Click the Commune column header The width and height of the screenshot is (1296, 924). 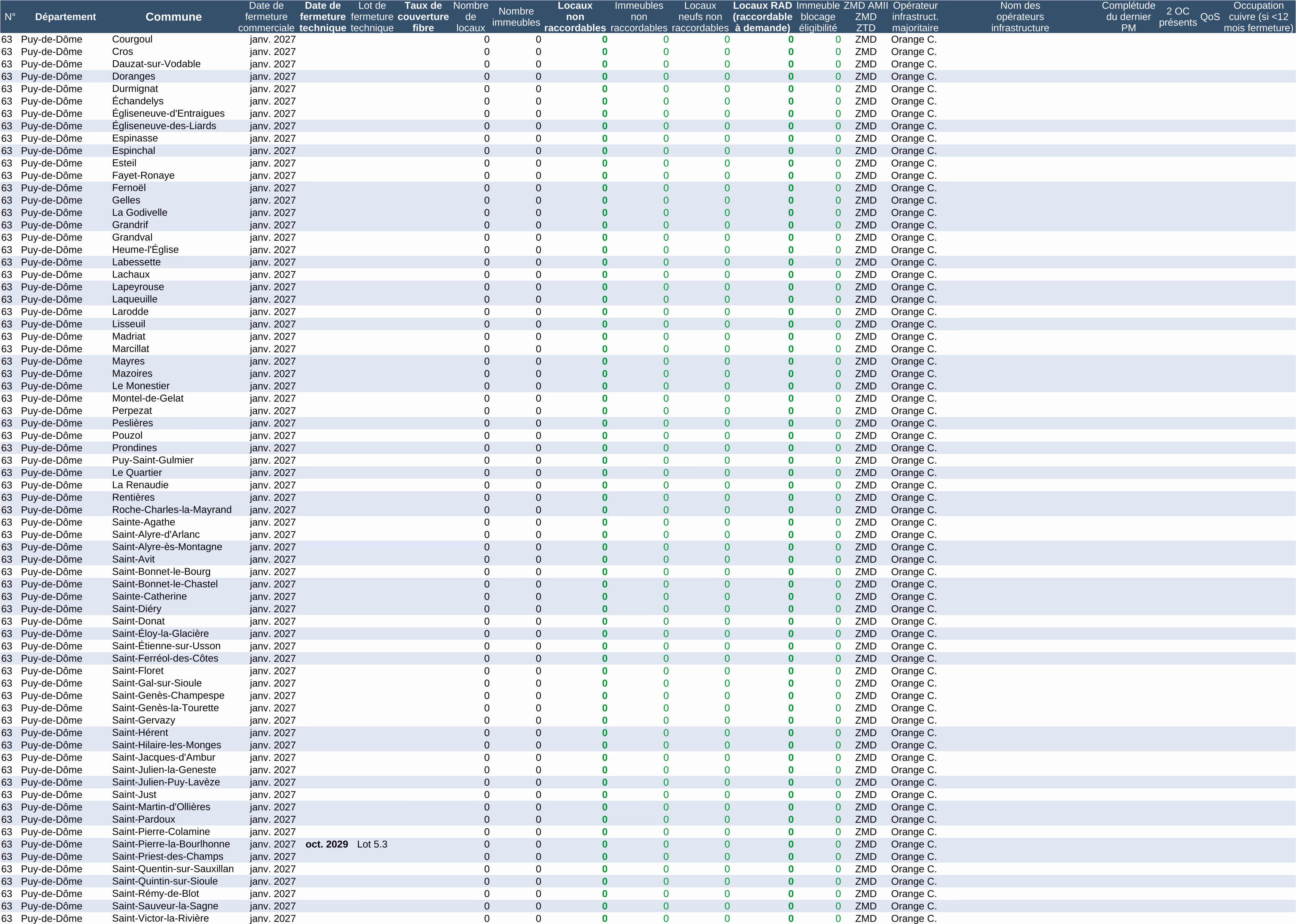click(174, 17)
